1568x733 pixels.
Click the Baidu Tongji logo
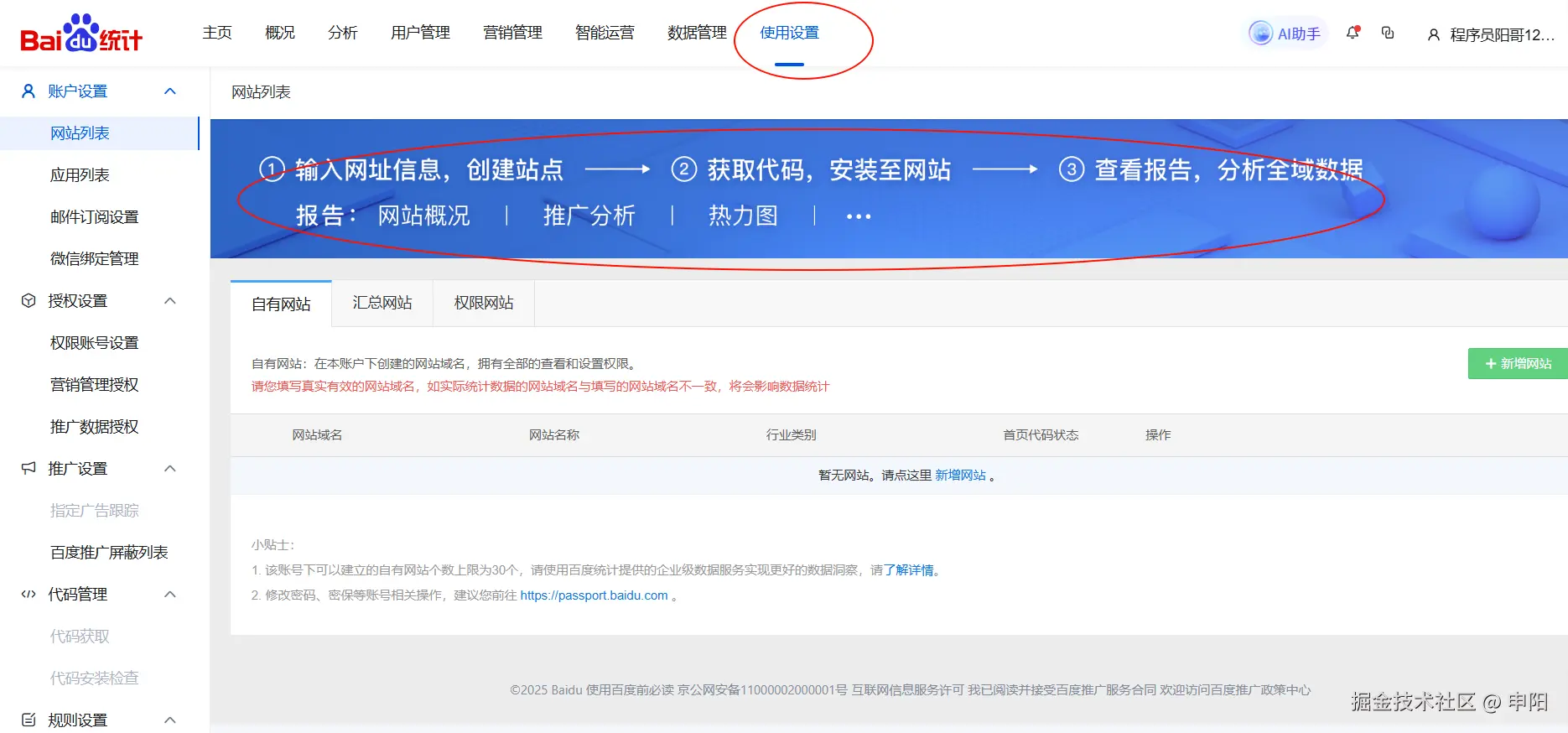pos(81,34)
